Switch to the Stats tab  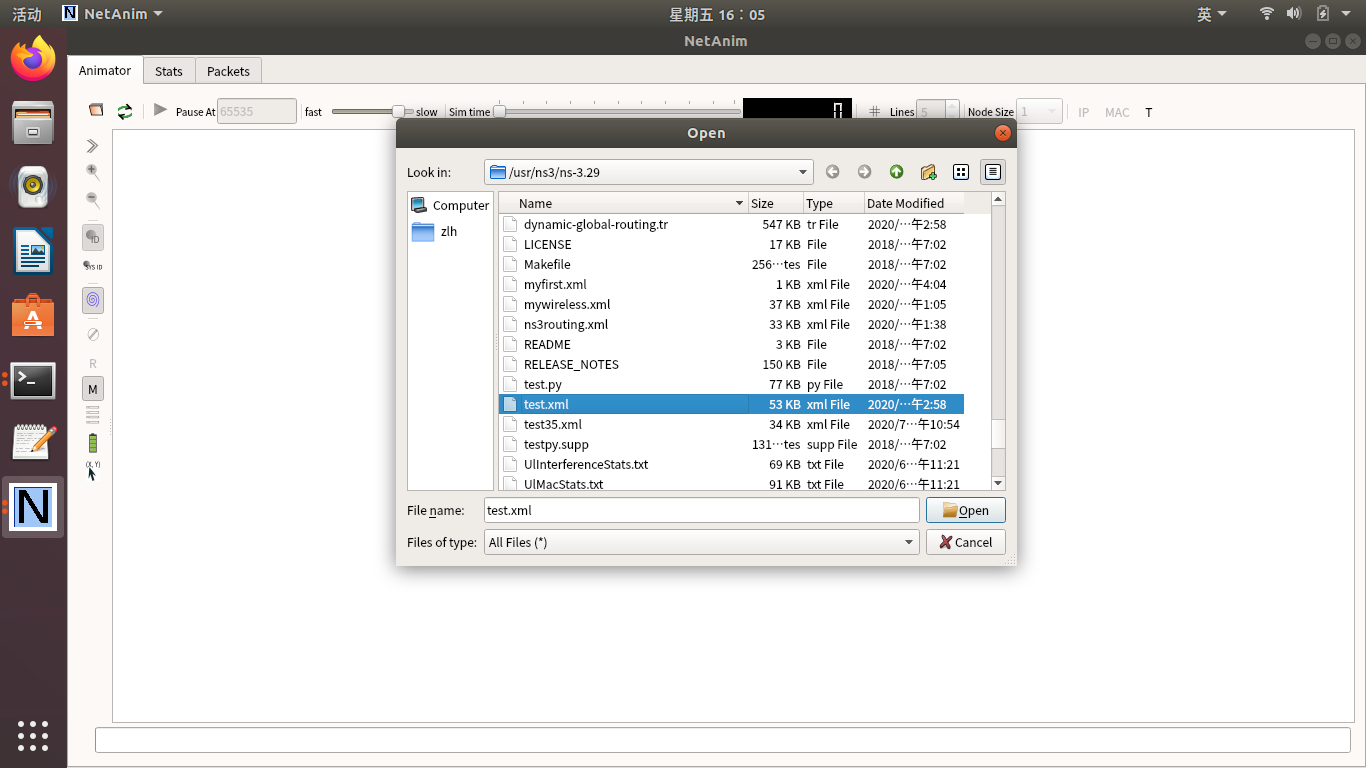(169, 71)
